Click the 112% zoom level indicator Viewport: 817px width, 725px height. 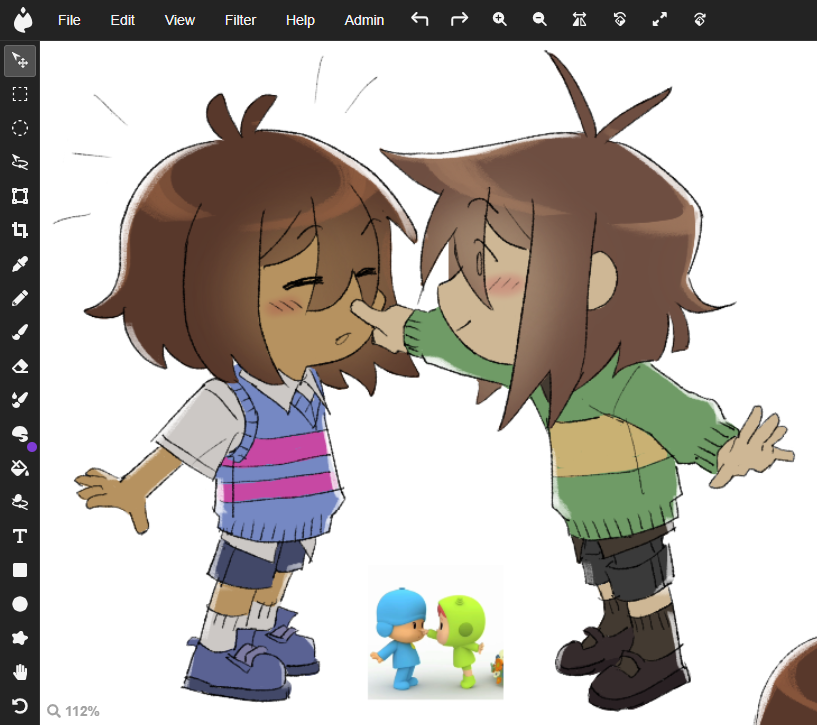pos(73,711)
